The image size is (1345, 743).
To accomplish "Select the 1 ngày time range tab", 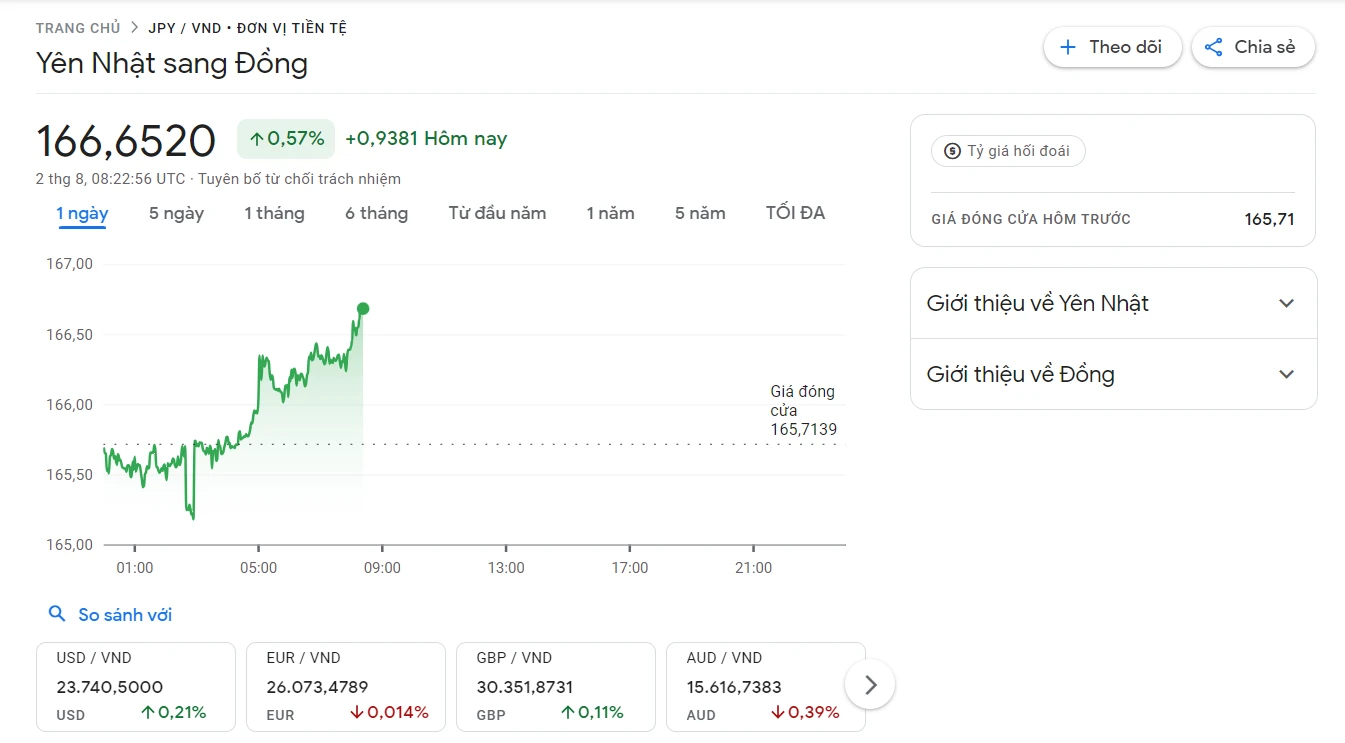I will click(82, 213).
